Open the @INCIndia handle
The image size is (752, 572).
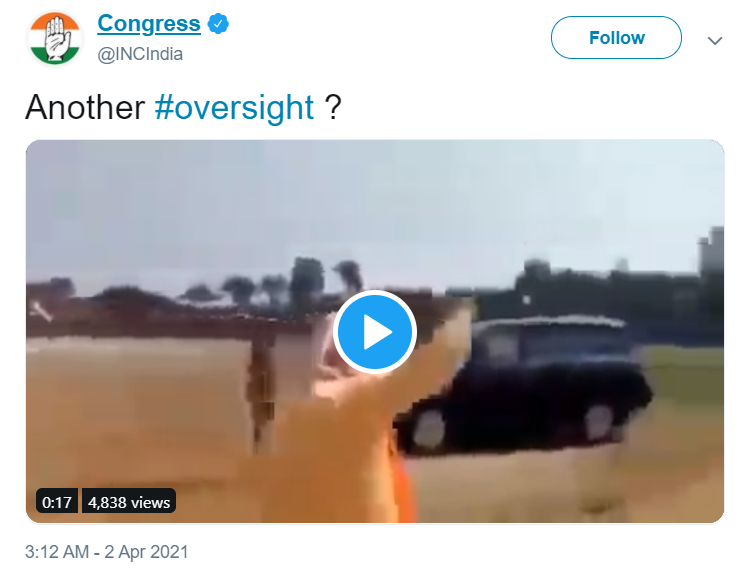click(x=140, y=54)
